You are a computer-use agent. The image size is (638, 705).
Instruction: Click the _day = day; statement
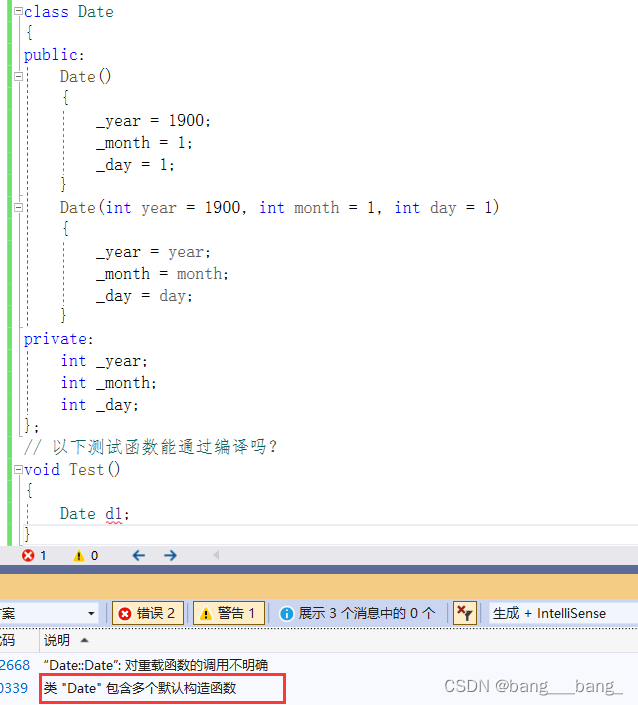144,296
